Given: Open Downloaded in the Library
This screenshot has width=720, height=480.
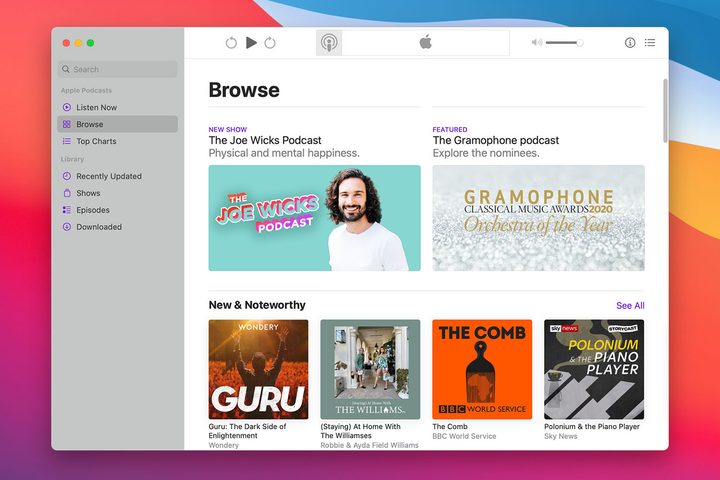Looking at the screenshot, I should click(x=118, y=227).
